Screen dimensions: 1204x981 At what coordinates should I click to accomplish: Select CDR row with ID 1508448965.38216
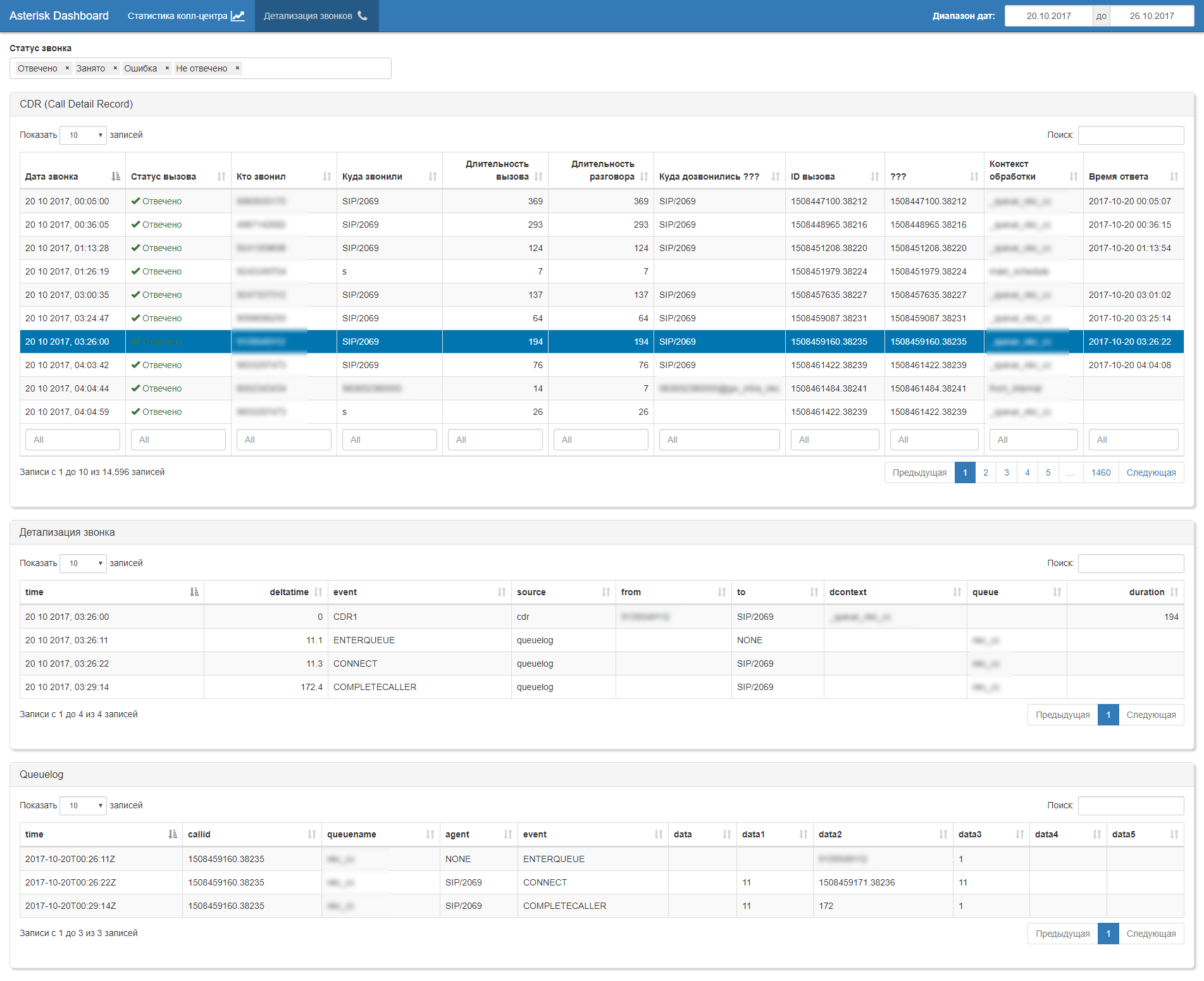click(x=602, y=225)
